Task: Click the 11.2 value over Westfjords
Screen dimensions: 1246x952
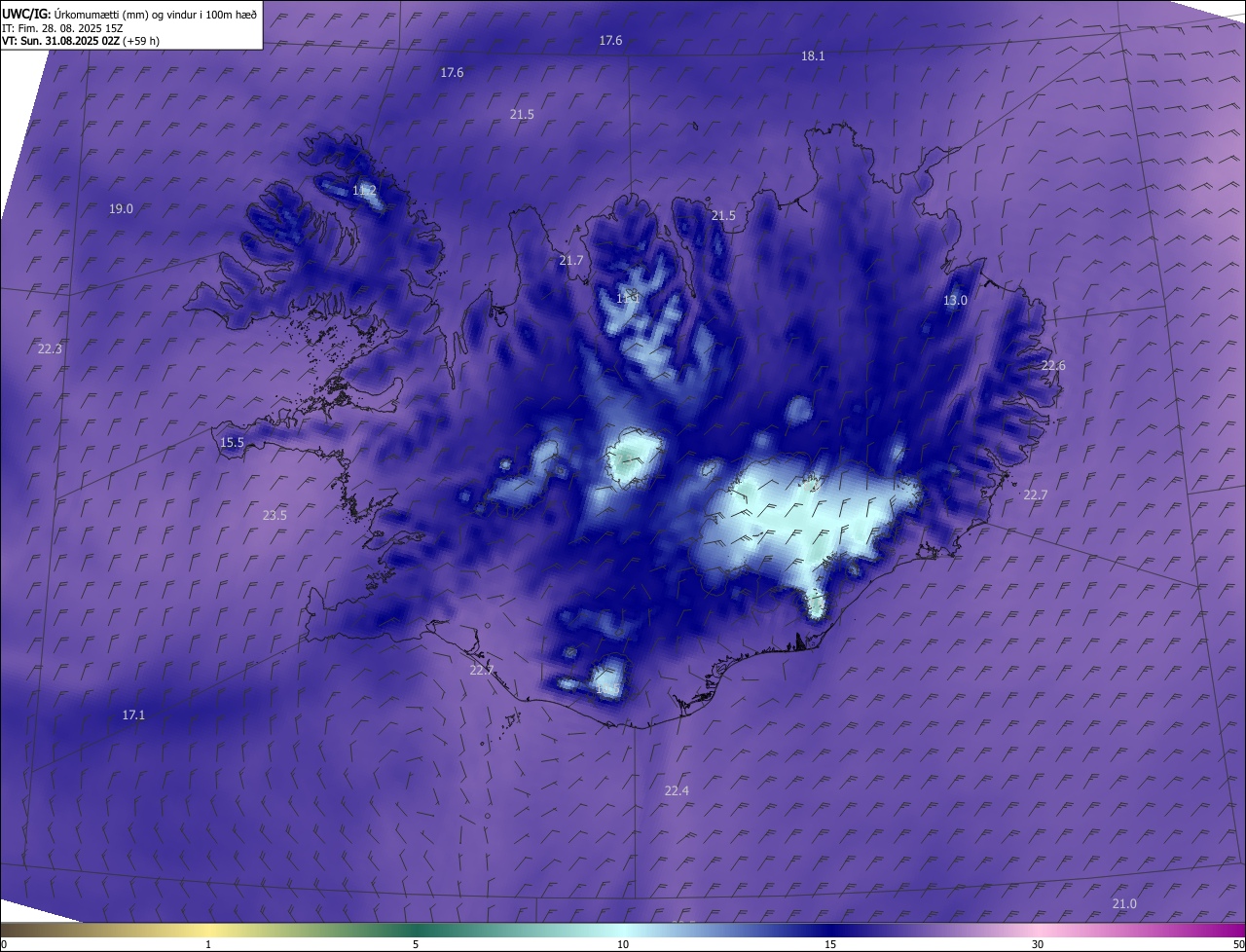Action: [364, 191]
